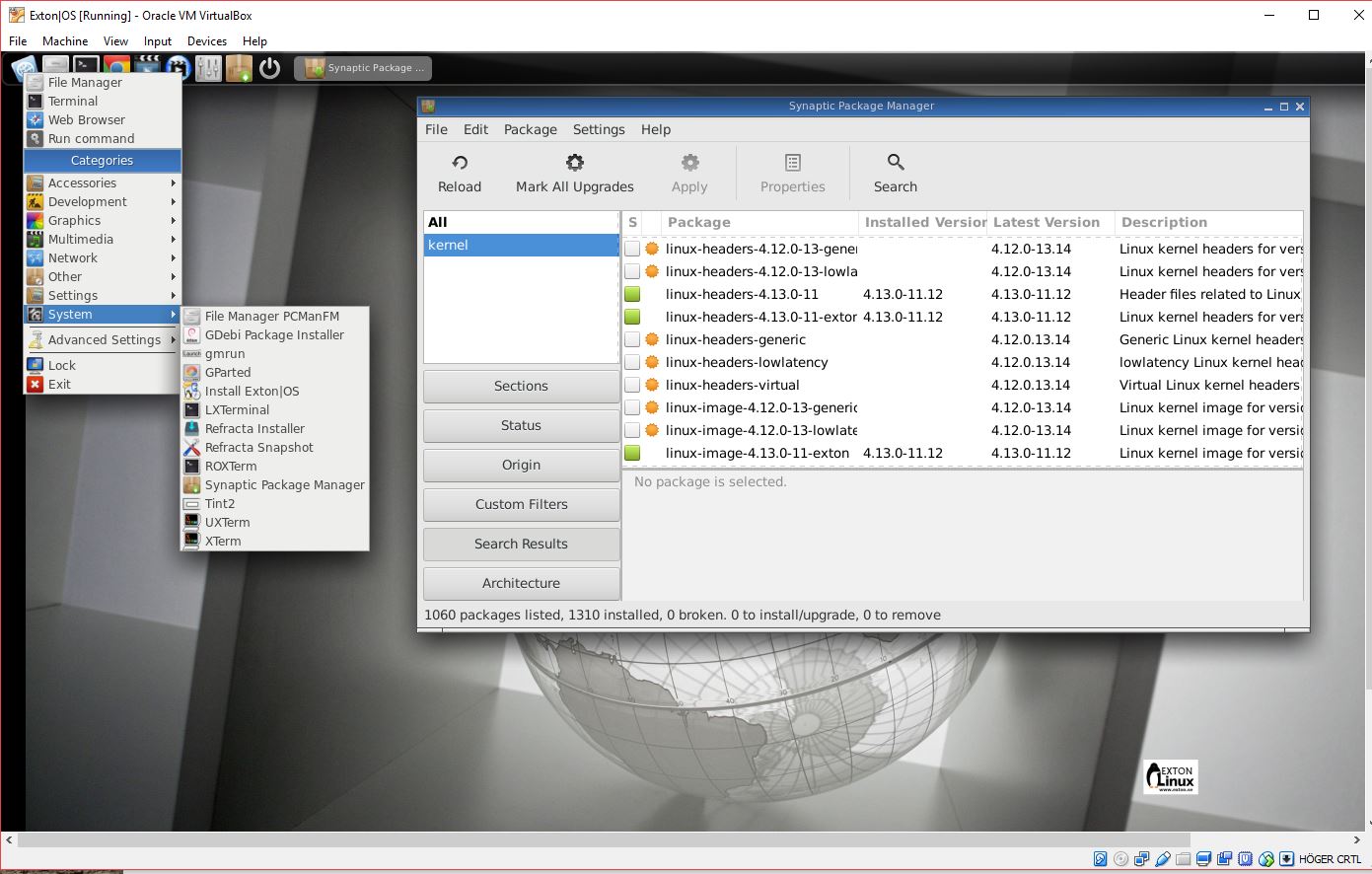Click the Lock menu icon
The image size is (1372, 874).
pos(36,365)
